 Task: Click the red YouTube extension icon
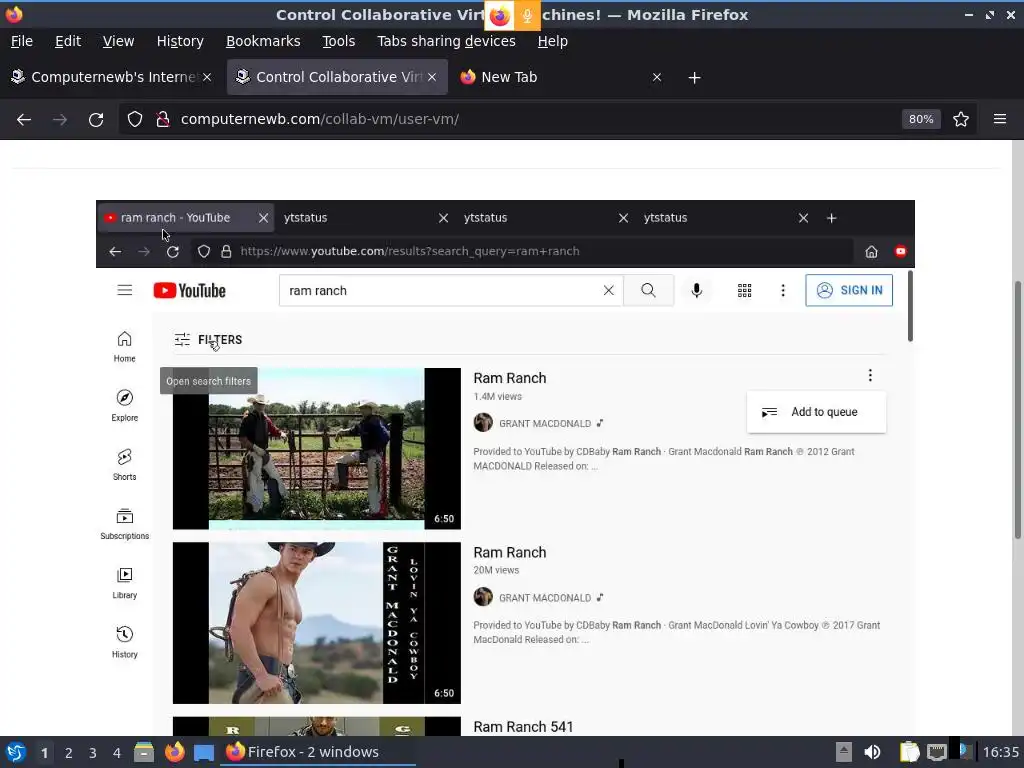click(x=901, y=251)
